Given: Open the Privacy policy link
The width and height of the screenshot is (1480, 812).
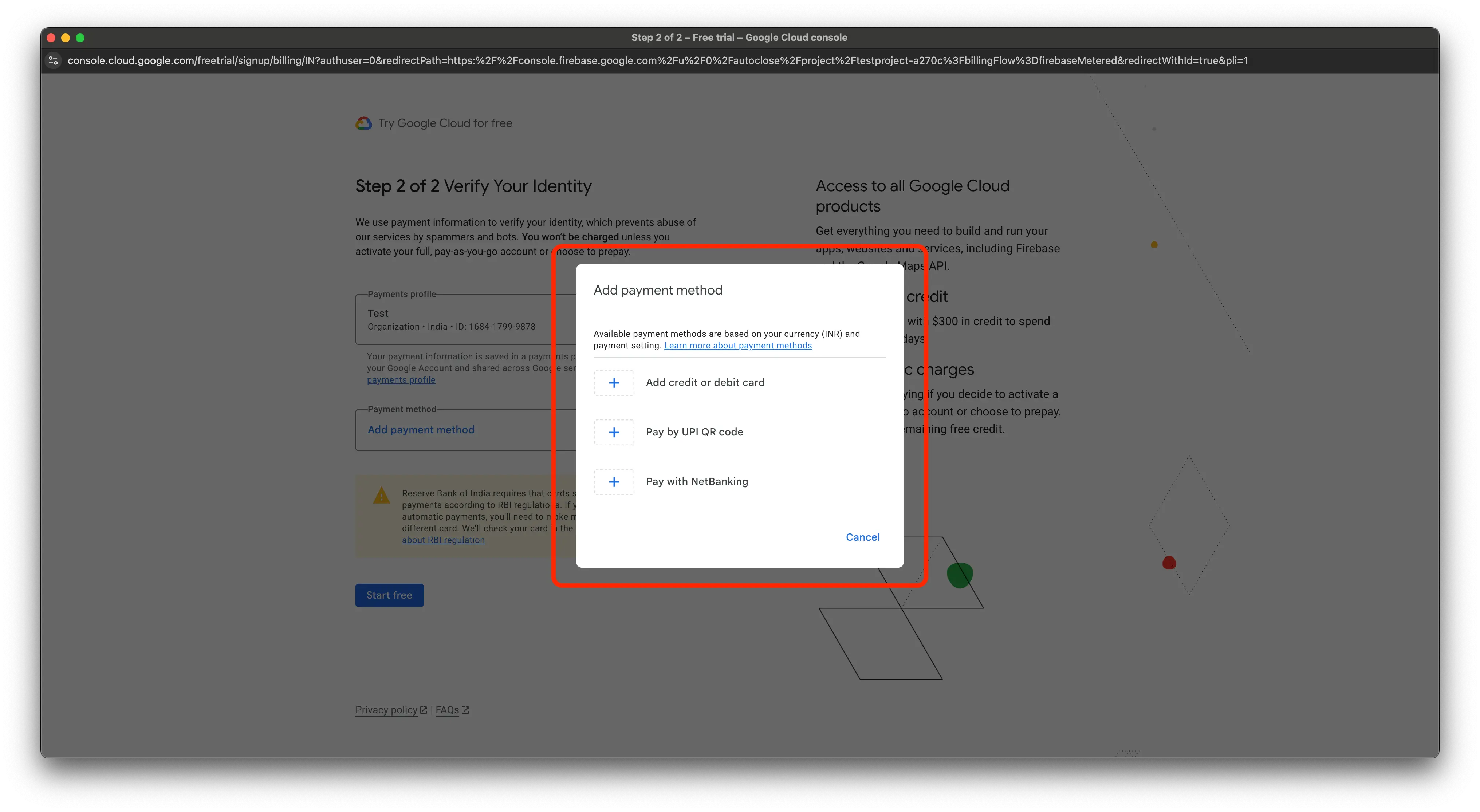Looking at the screenshot, I should click(386, 710).
